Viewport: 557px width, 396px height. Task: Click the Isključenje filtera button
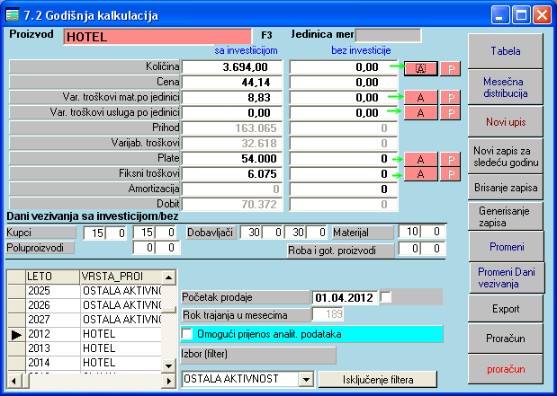click(378, 380)
